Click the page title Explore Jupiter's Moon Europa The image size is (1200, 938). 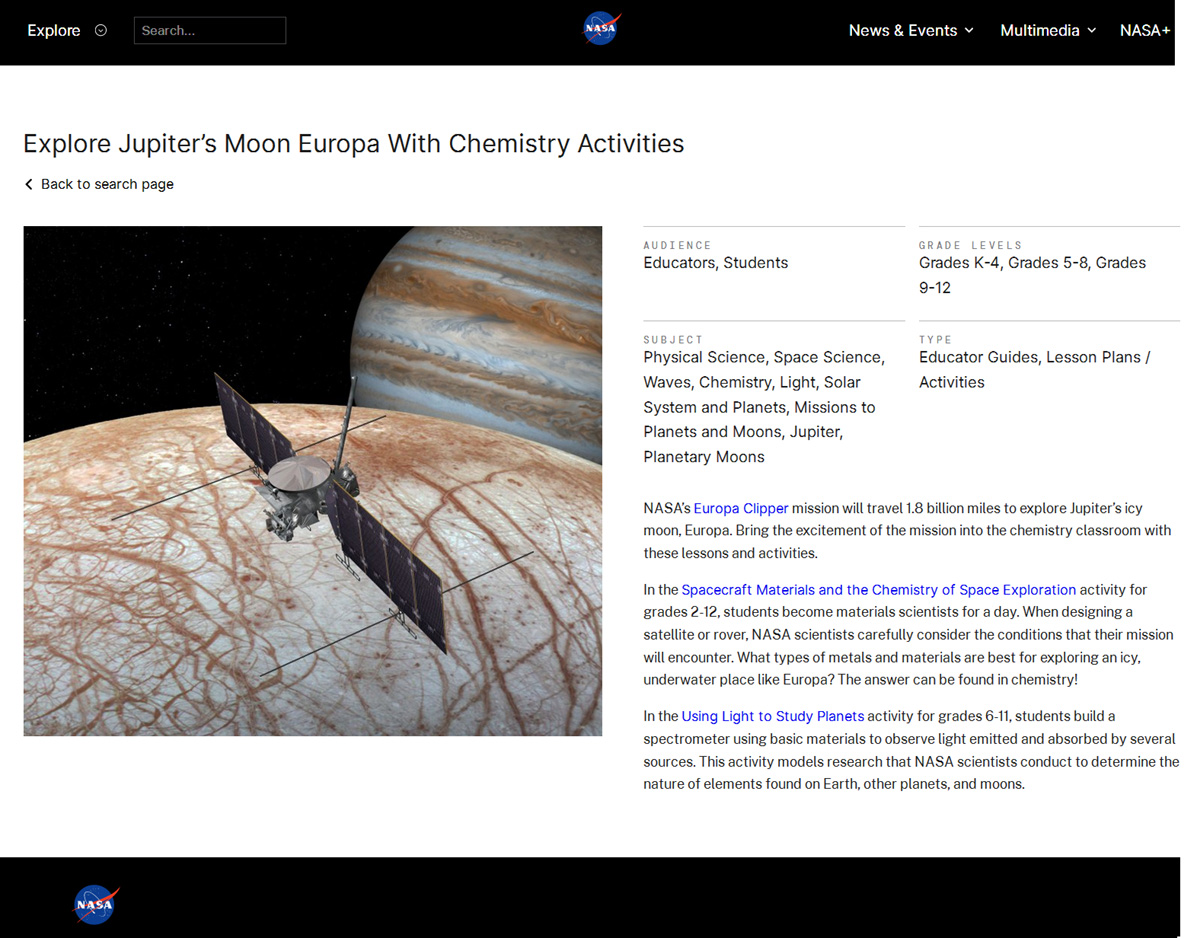point(354,144)
